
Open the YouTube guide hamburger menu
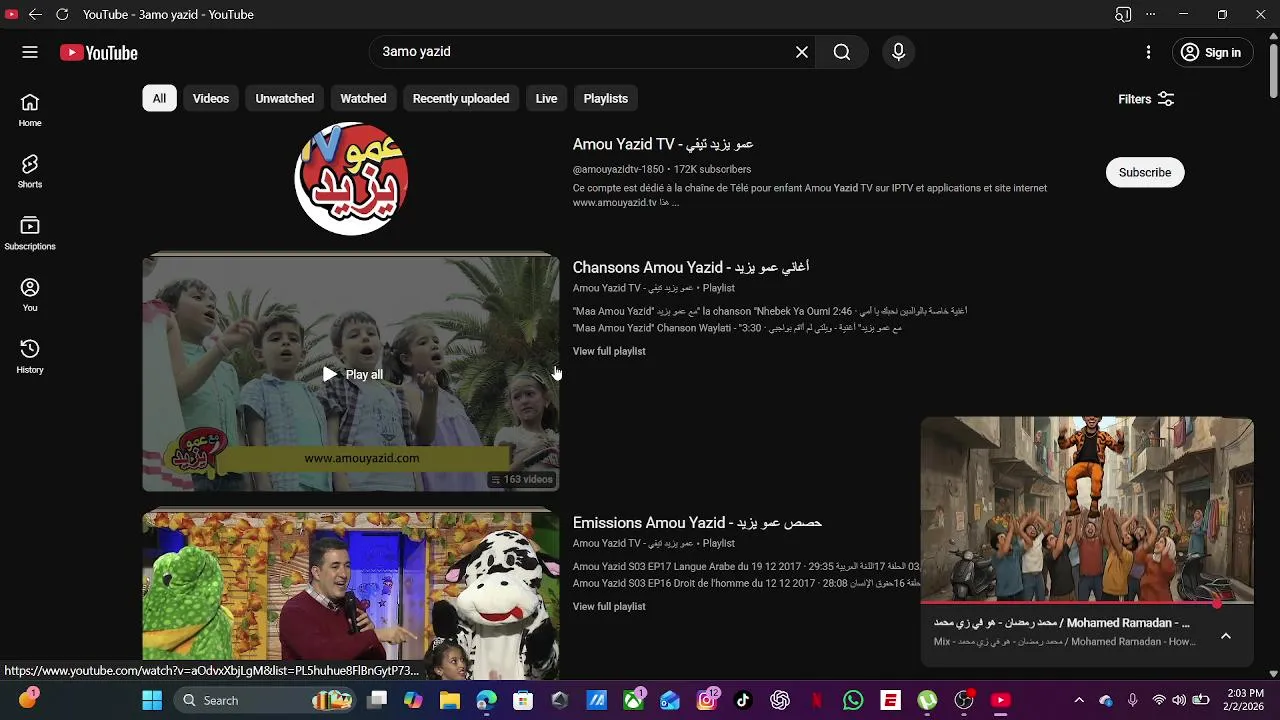30,53
